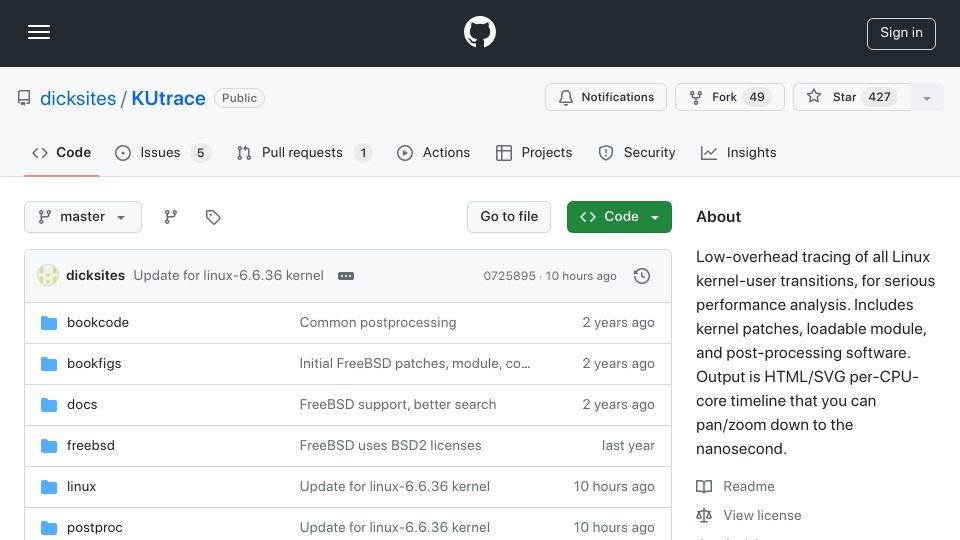The image size is (960, 540).
Task: Click the Issues count badge 5
Action: click(x=200, y=153)
